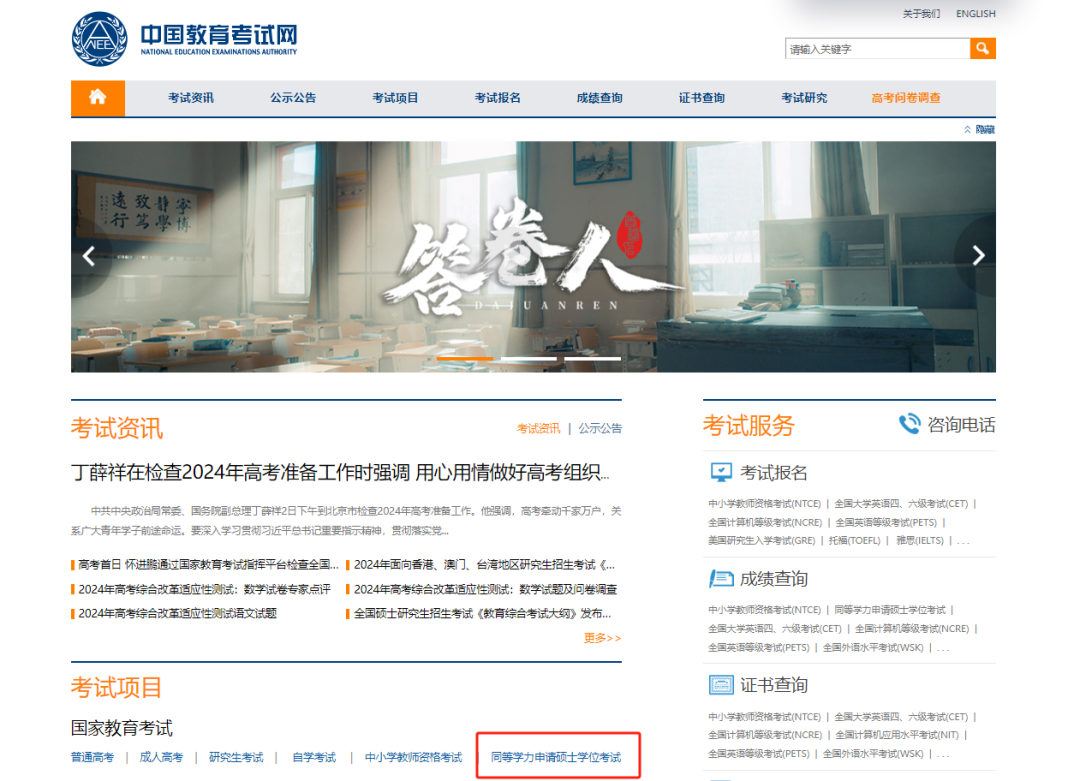1080x781 pixels.
Task: Open 雅思(IELTS) registration link
Action: coord(920,541)
